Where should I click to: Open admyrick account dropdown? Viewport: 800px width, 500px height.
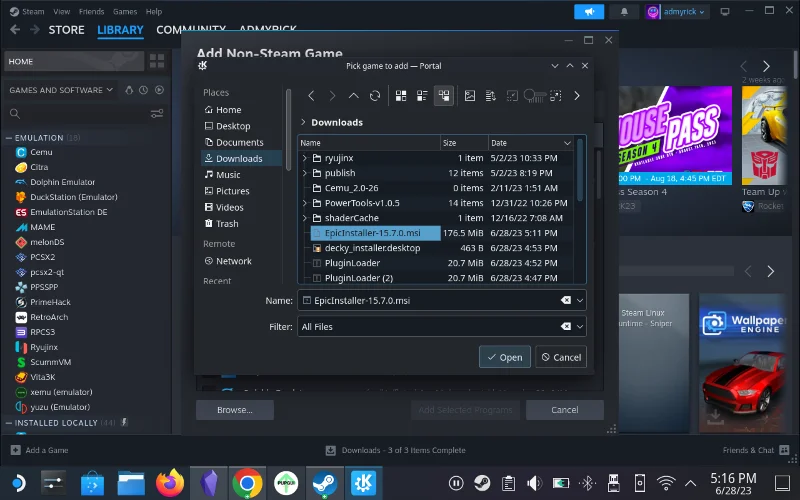tap(677, 11)
